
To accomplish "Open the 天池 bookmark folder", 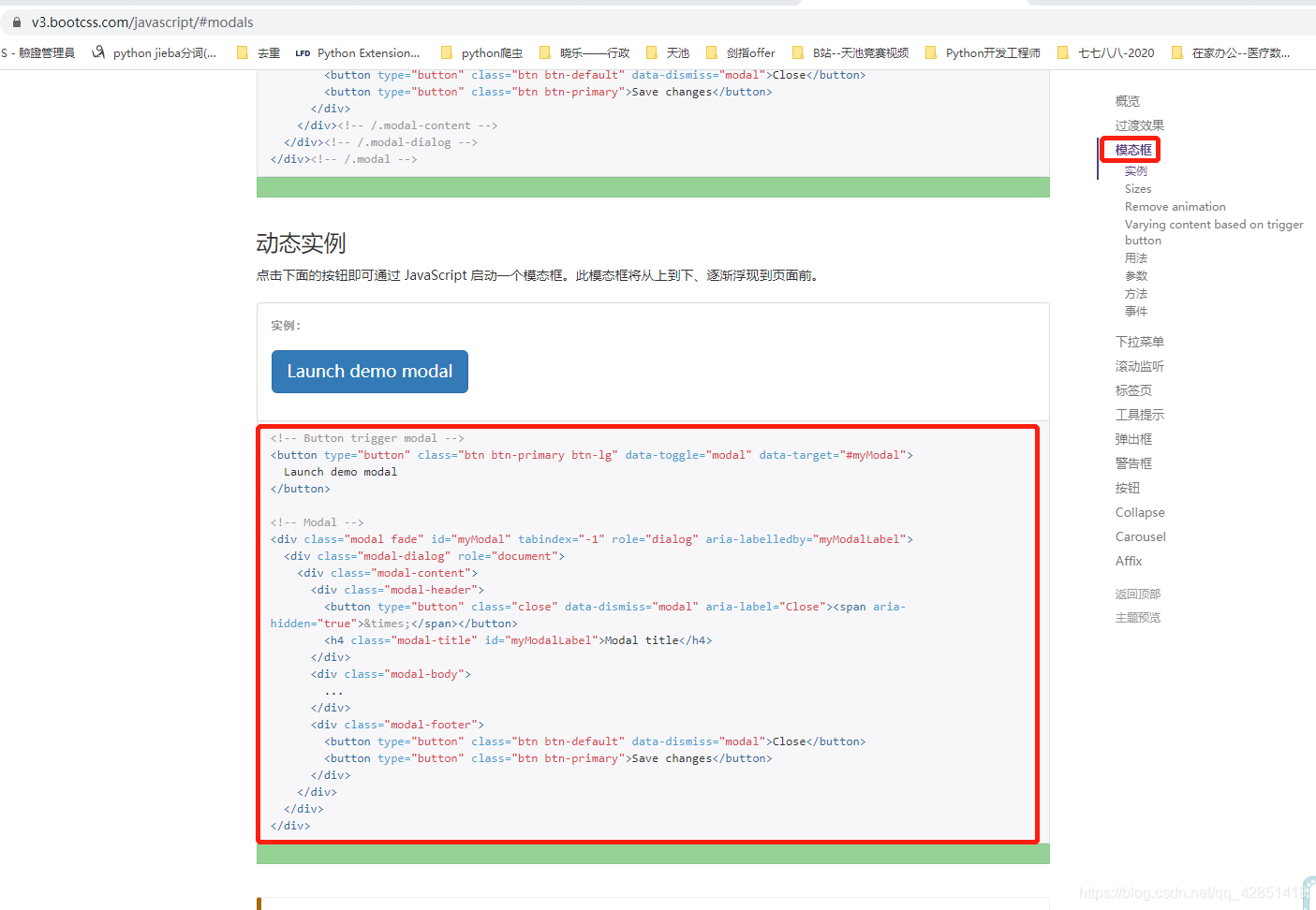I will click(668, 52).
